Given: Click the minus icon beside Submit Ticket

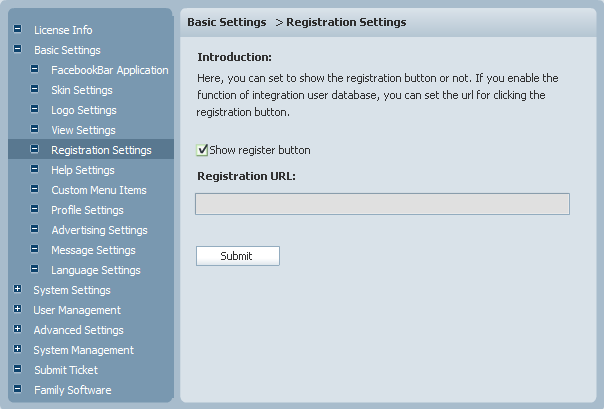Looking at the screenshot, I should coord(18,369).
